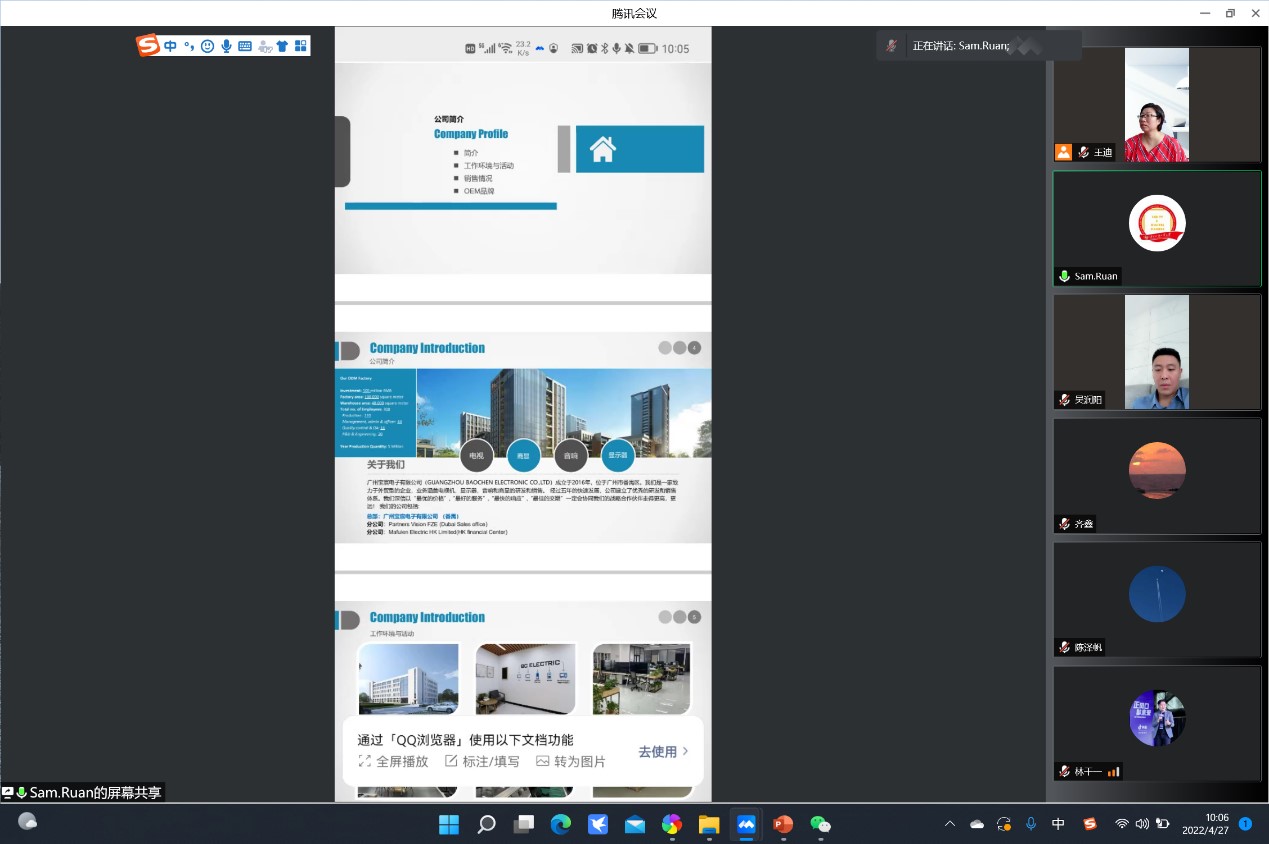This screenshot has height=844, width=1269.
Task: Click the 电视 circle on the slide
Action: coord(477,455)
